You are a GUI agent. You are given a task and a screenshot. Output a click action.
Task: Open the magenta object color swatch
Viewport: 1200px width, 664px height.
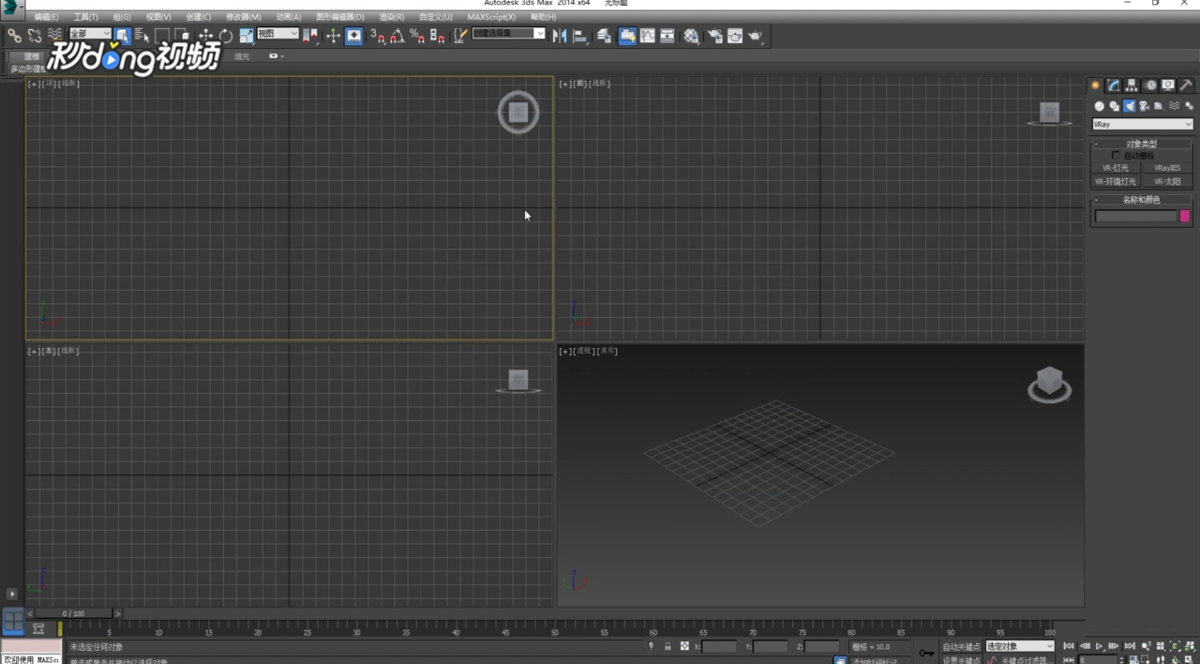click(x=1185, y=216)
